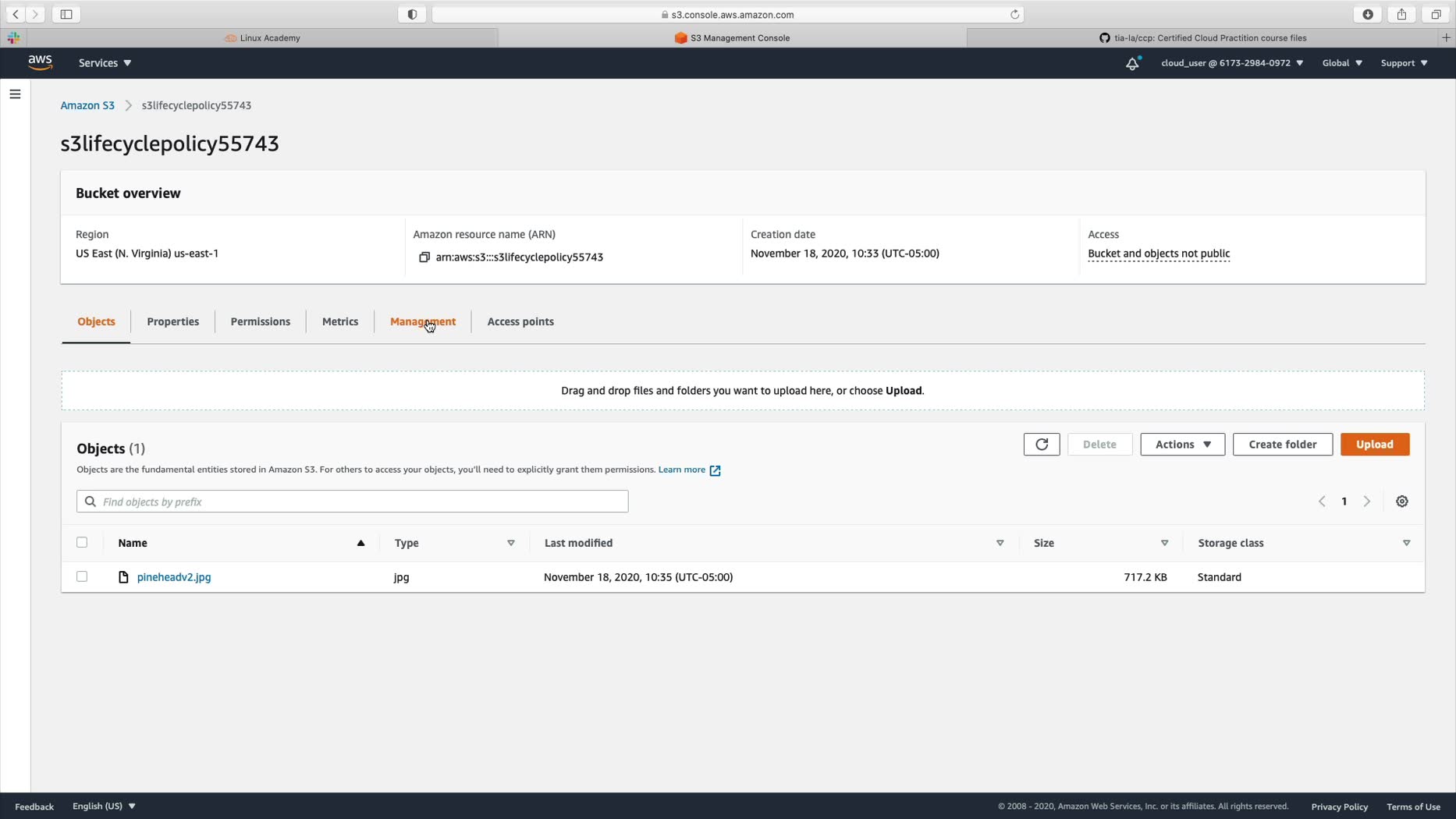
Task: Click the browser forward arrow
Action: tap(35, 14)
